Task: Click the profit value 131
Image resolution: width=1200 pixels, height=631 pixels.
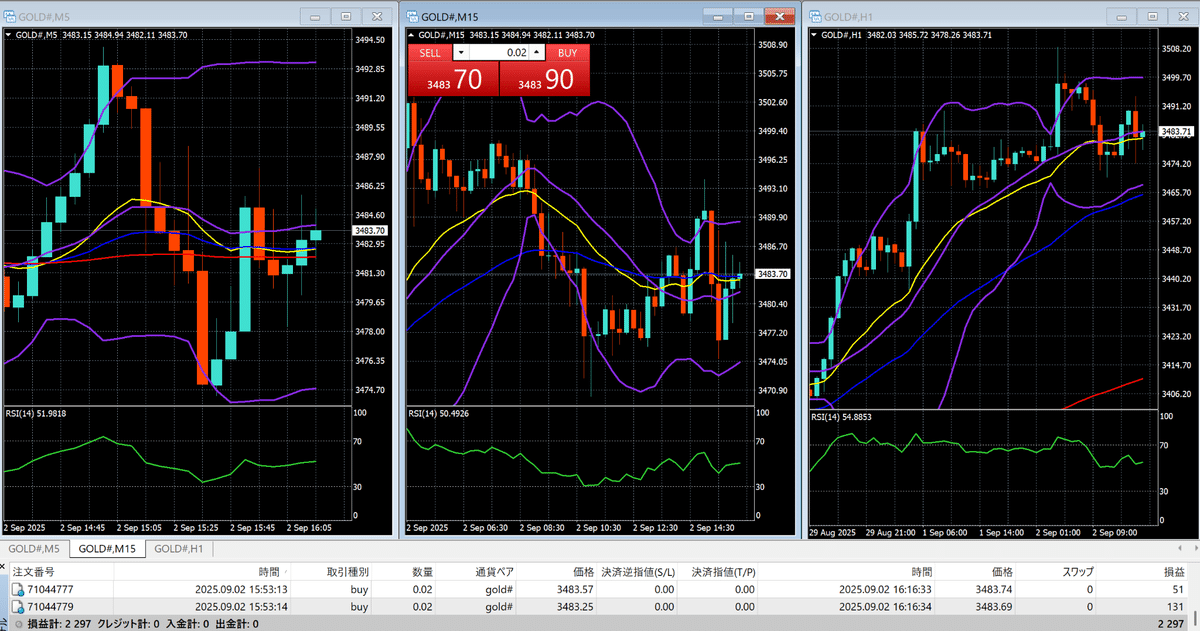Action: coord(1176,606)
